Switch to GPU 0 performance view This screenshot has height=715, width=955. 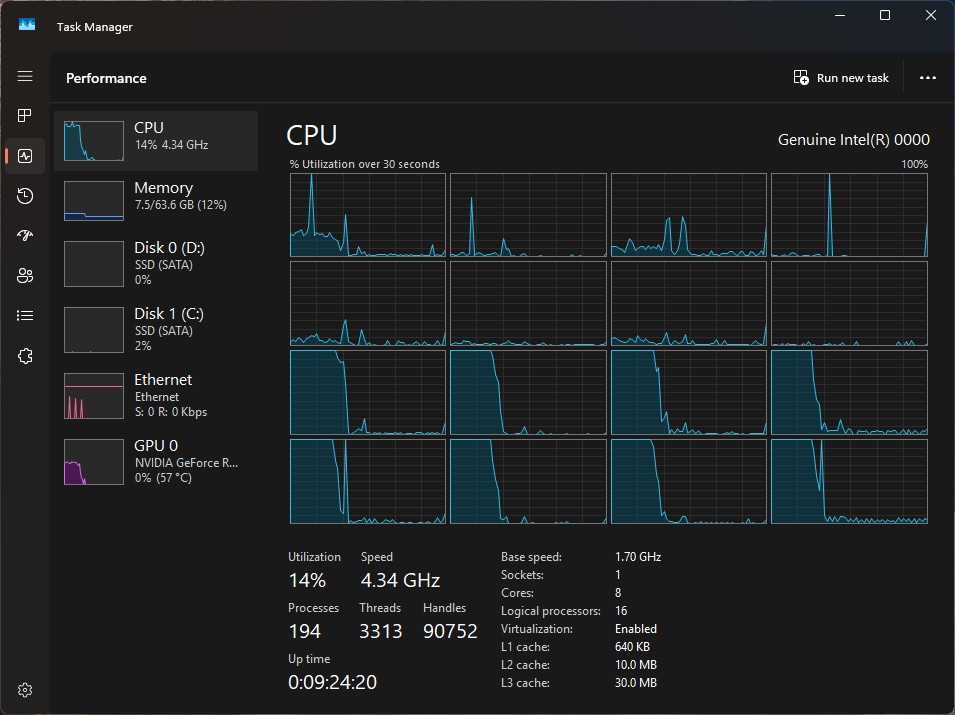pos(156,461)
